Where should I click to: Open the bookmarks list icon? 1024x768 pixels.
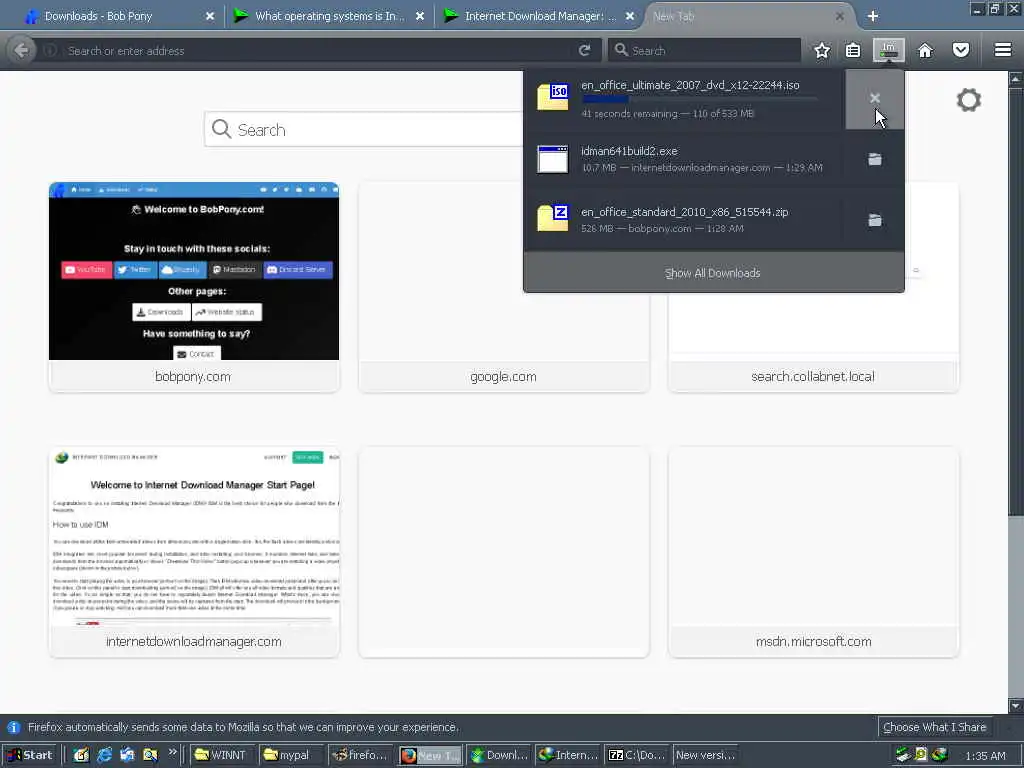(x=853, y=50)
